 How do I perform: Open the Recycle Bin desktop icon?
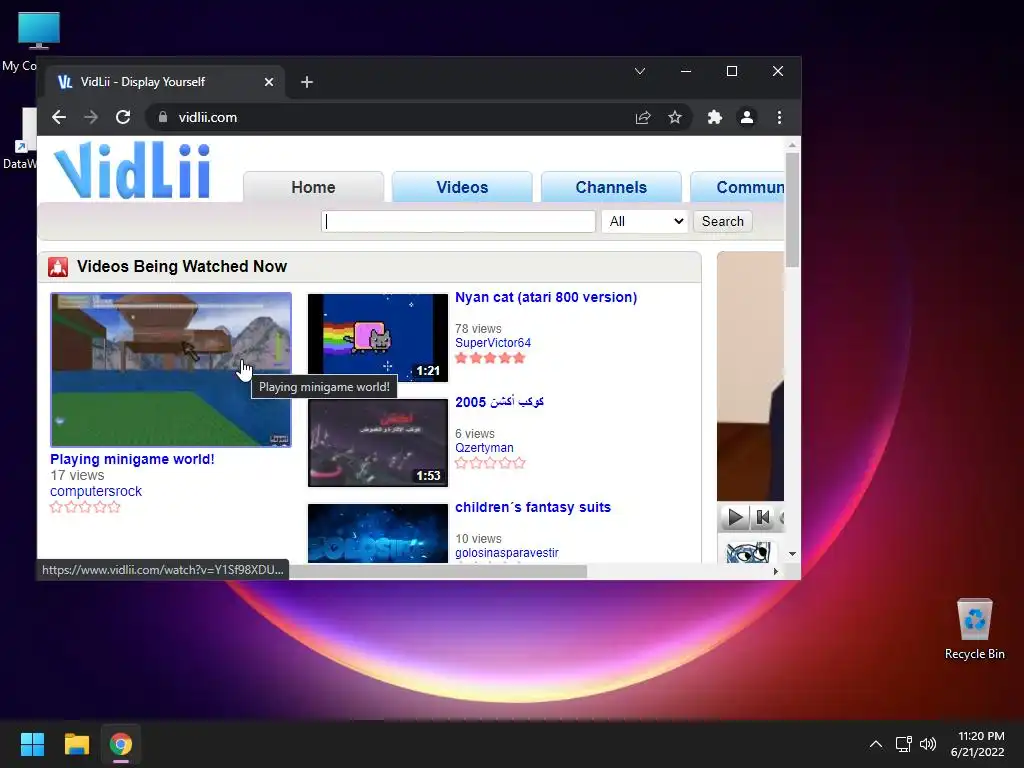974,629
